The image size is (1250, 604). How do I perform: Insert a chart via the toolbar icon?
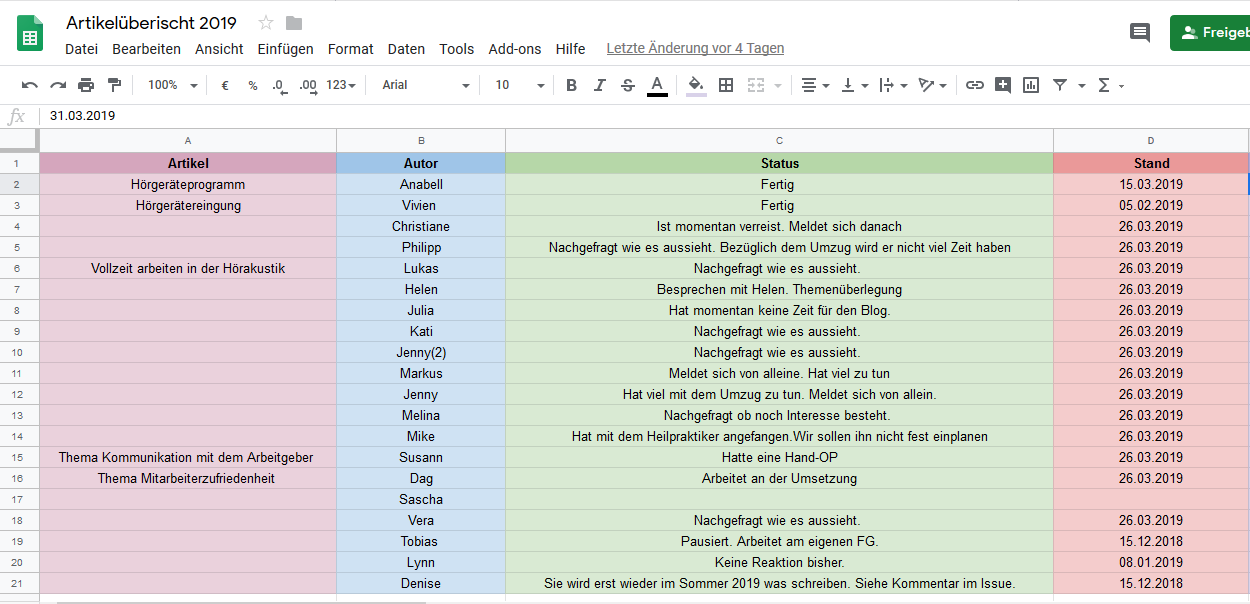1031,86
